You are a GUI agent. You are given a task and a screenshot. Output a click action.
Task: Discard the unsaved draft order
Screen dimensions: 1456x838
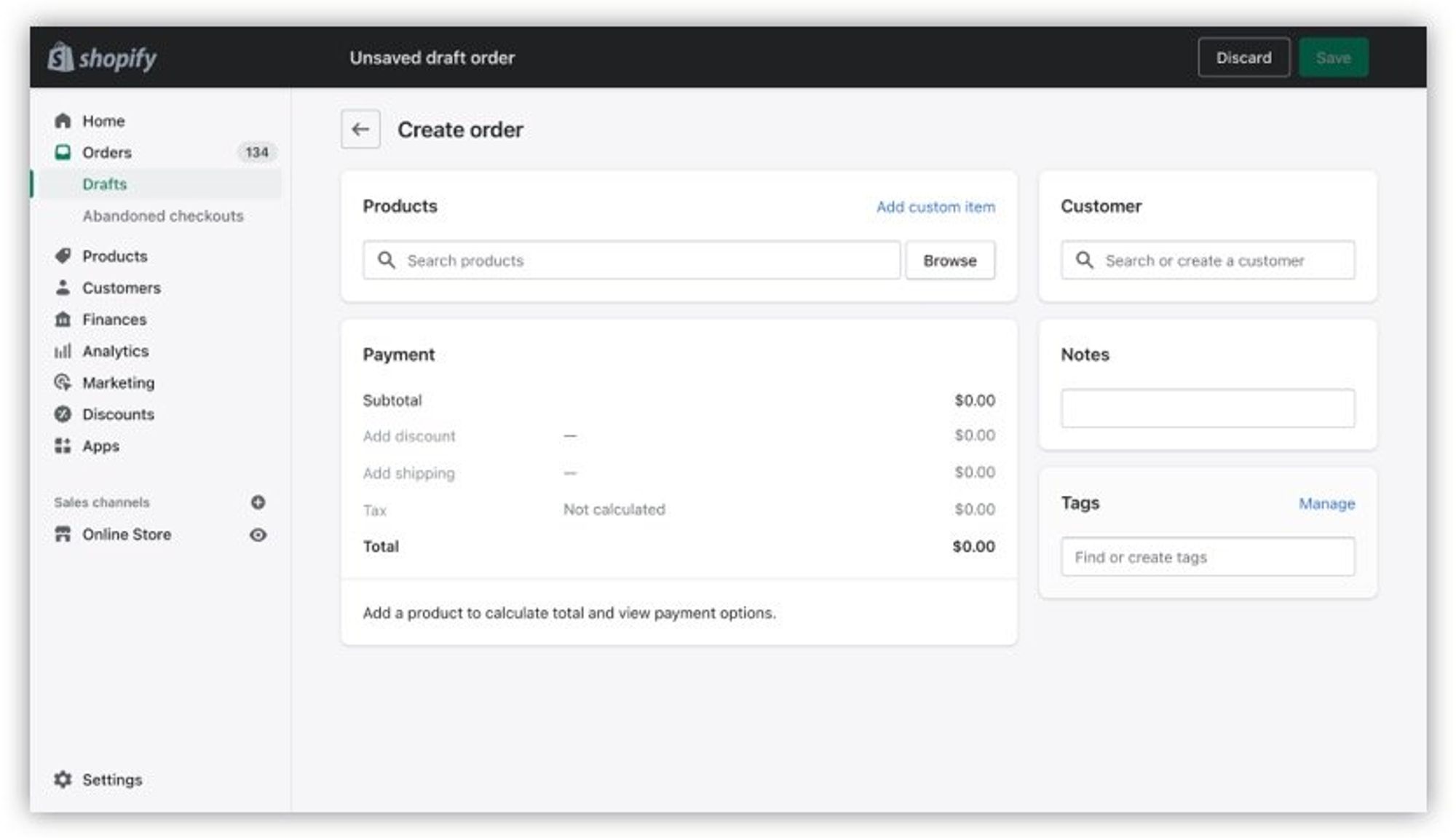pyautogui.click(x=1243, y=58)
